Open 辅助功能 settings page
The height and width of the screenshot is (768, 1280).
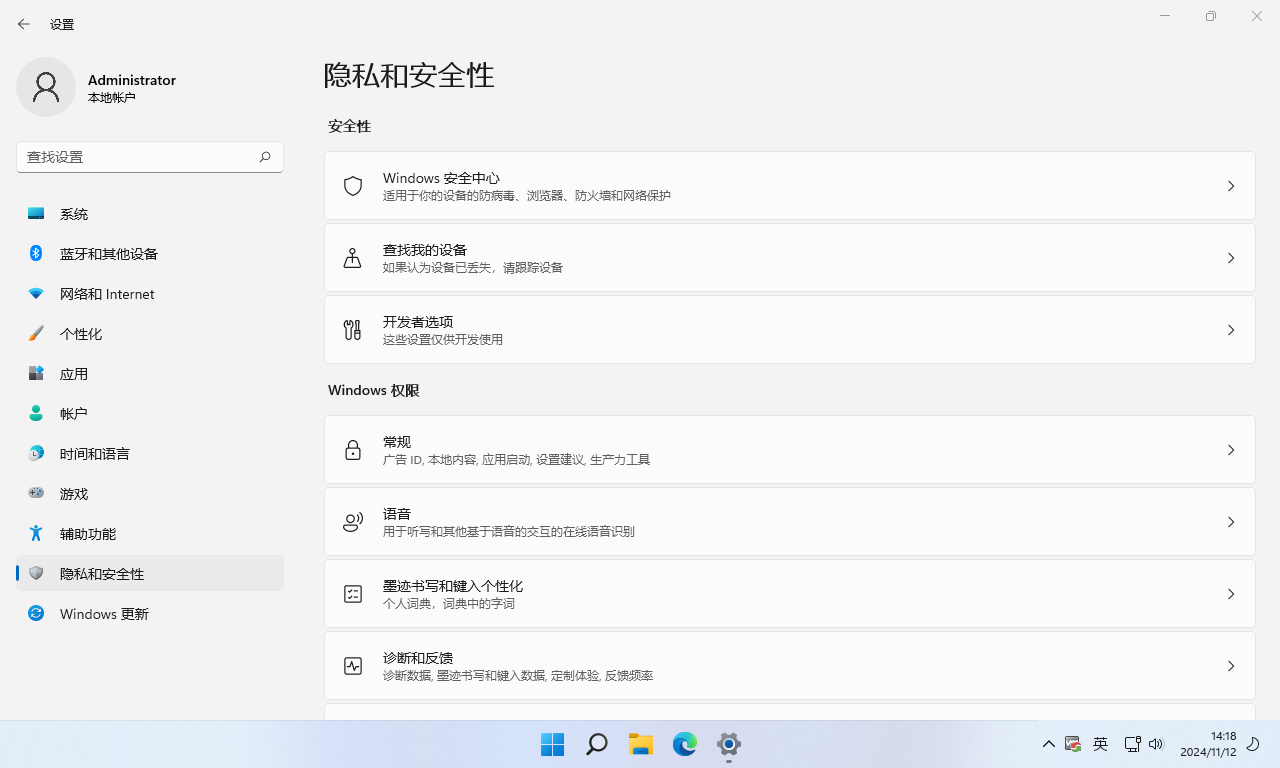coord(150,534)
